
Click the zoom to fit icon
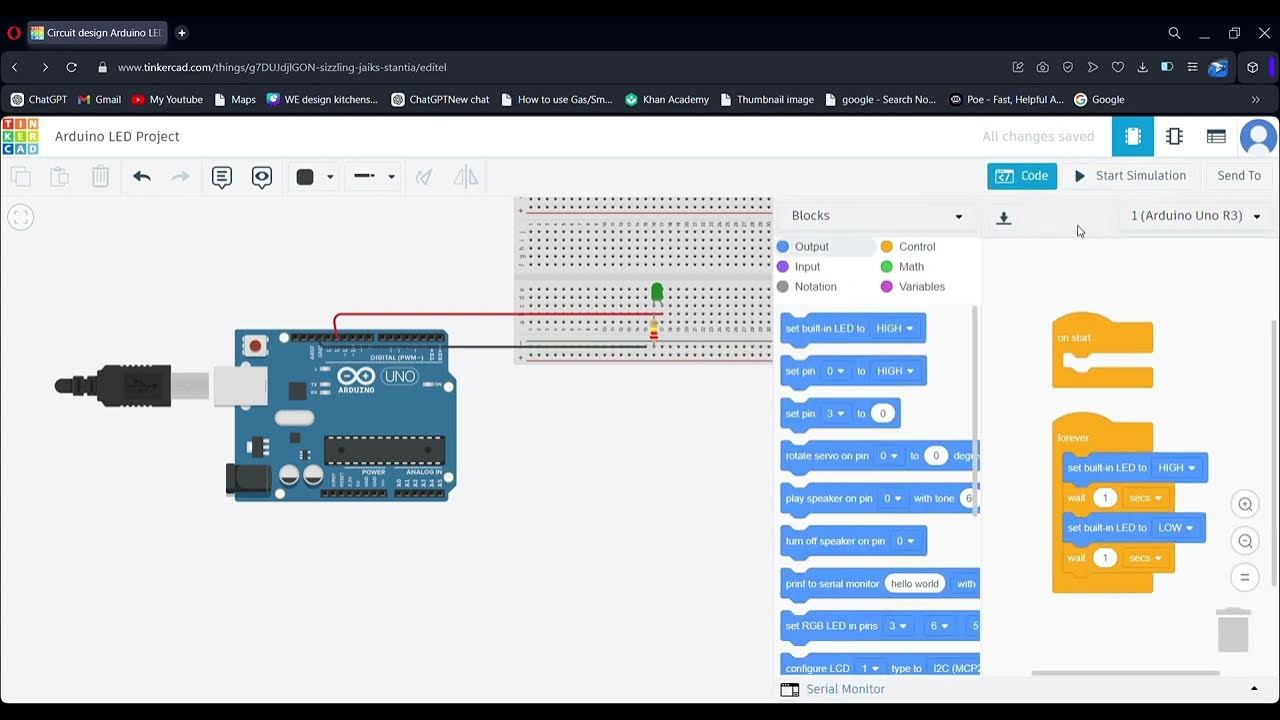coord(20,217)
